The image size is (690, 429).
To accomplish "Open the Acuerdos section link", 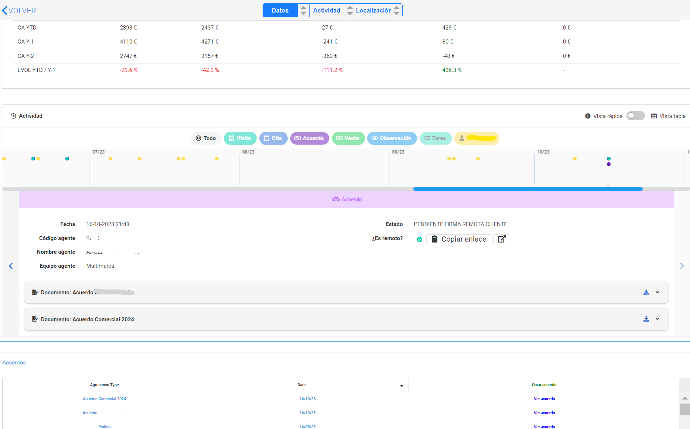I will (14, 363).
